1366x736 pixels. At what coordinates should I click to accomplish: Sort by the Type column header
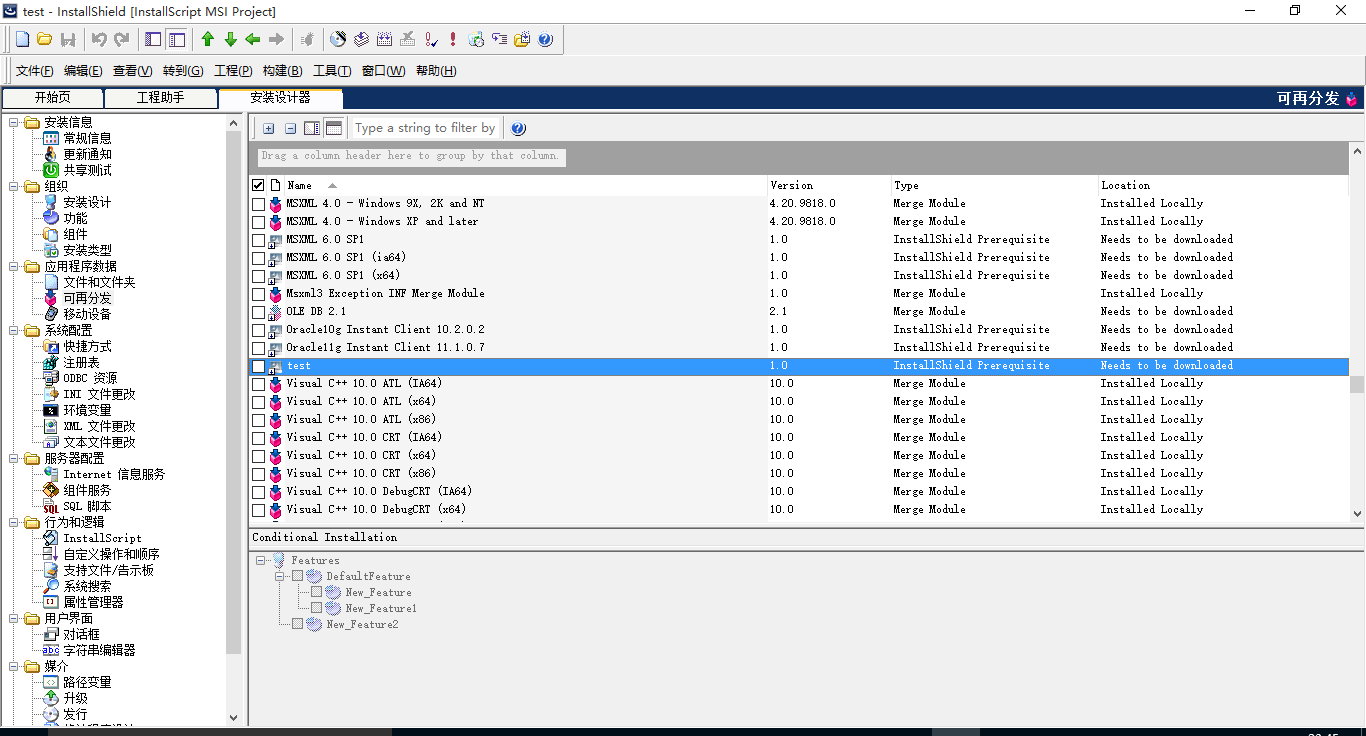[994, 185]
